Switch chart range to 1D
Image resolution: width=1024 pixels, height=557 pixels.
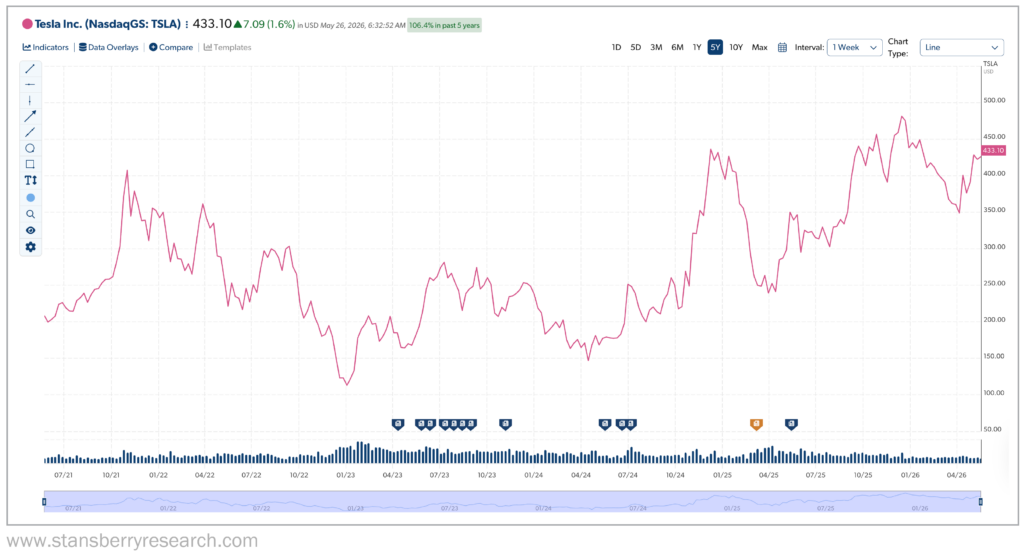(x=616, y=48)
